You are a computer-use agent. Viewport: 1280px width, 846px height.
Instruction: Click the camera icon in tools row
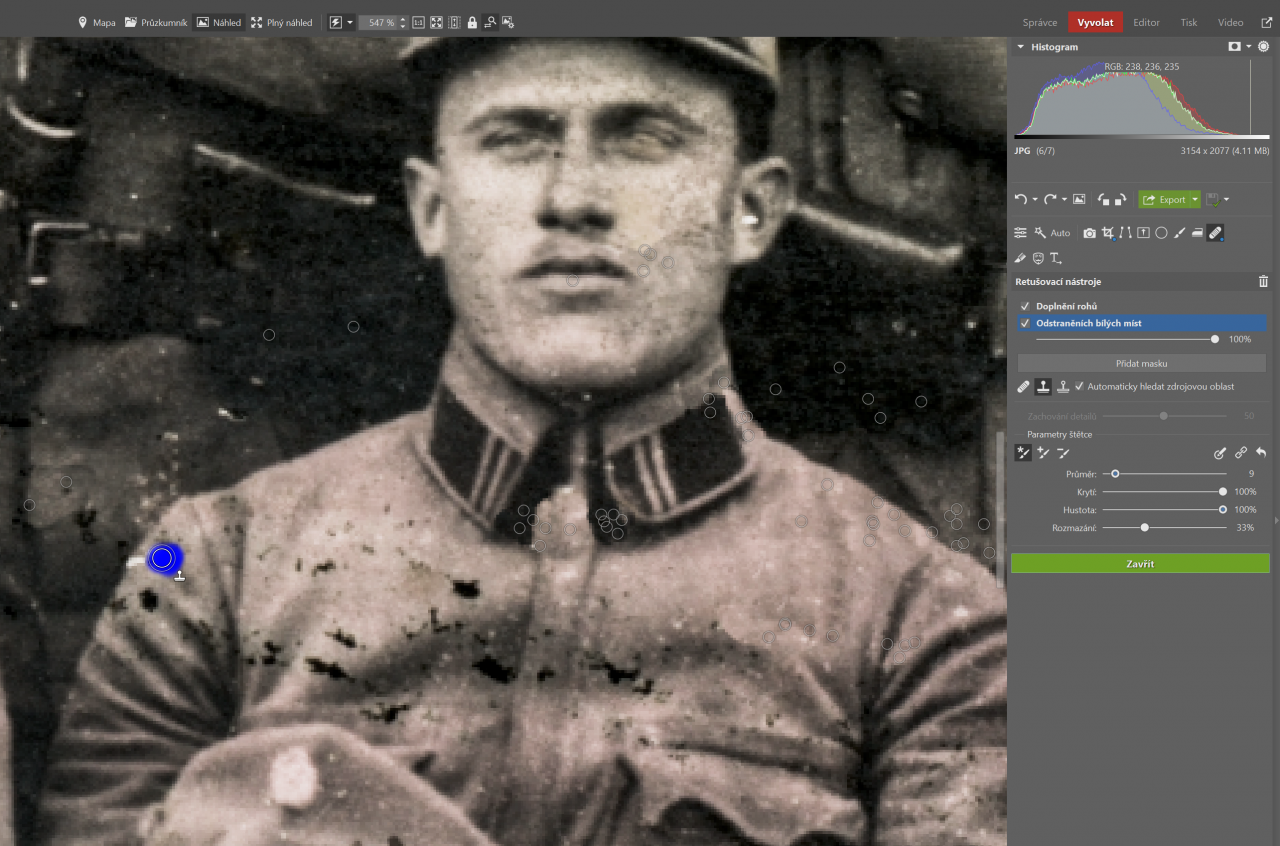point(1090,233)
